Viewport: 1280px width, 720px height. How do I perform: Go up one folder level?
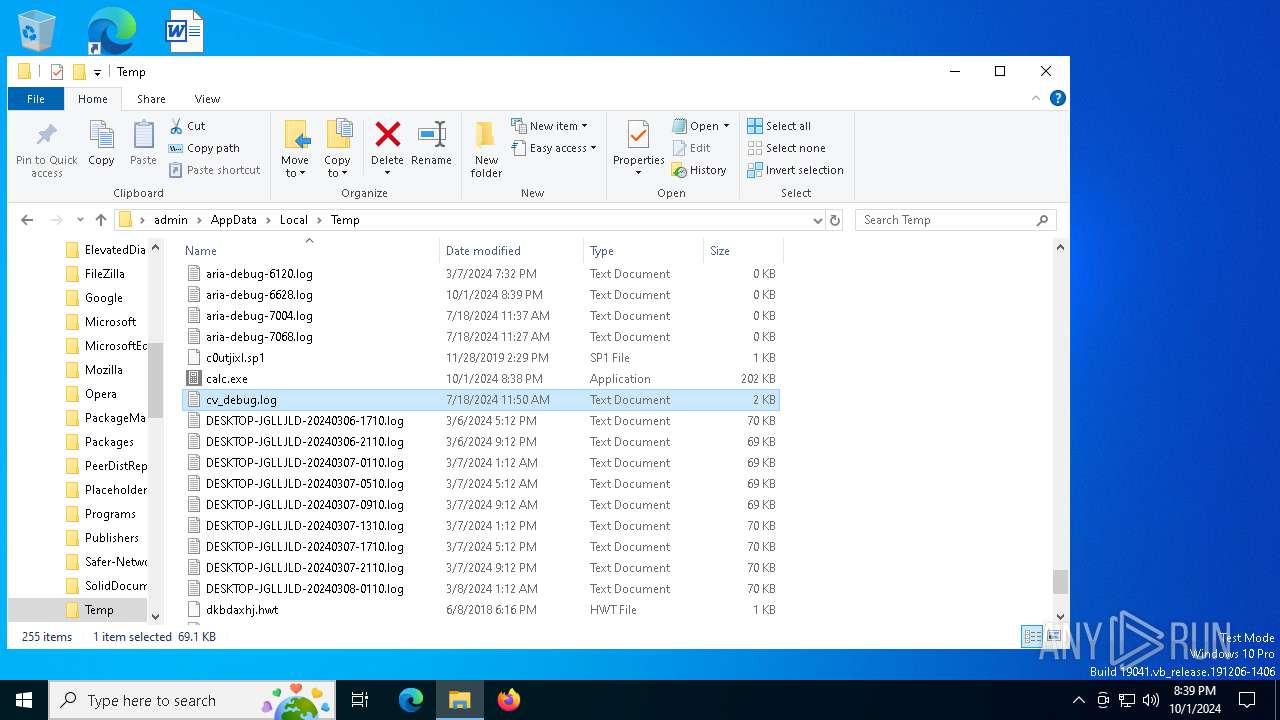[100, 220]
